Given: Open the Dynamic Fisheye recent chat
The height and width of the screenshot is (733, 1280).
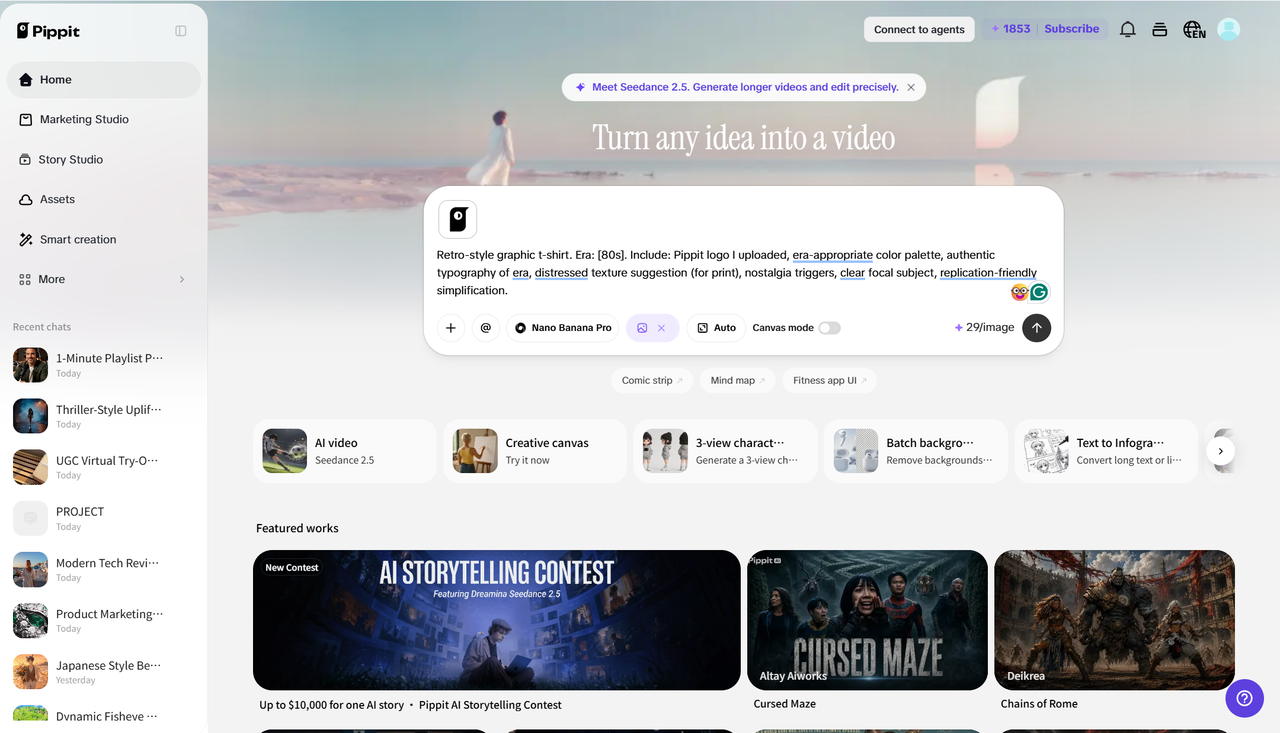Looking at the screenshot, I should tap(104, 716).
